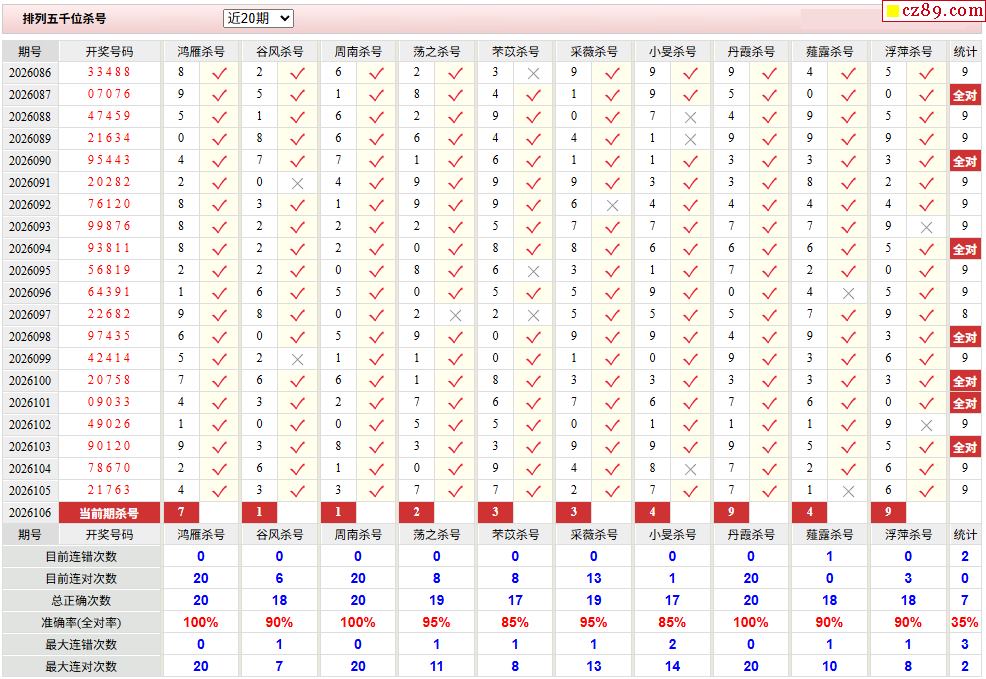Click red box 9 under 浮萍杀号 current row
This screenshot has height=679, width=986.
coord(888,512)
